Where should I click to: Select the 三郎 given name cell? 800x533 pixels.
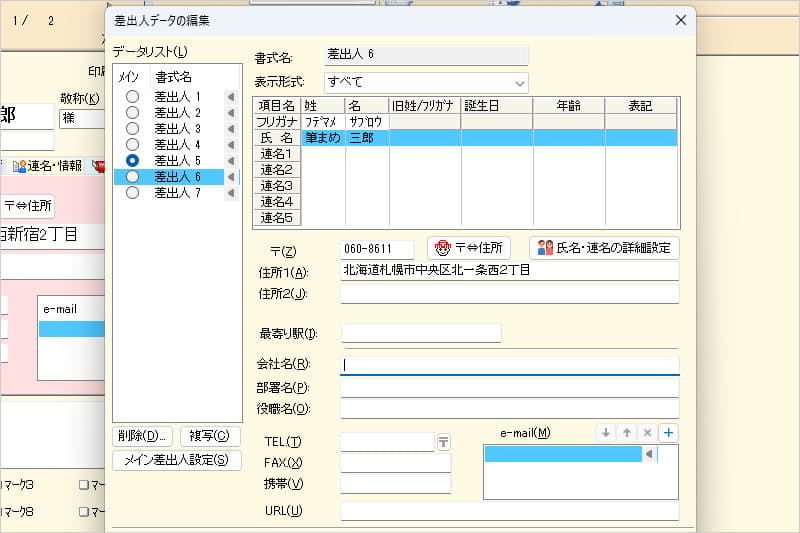[367, 138]
